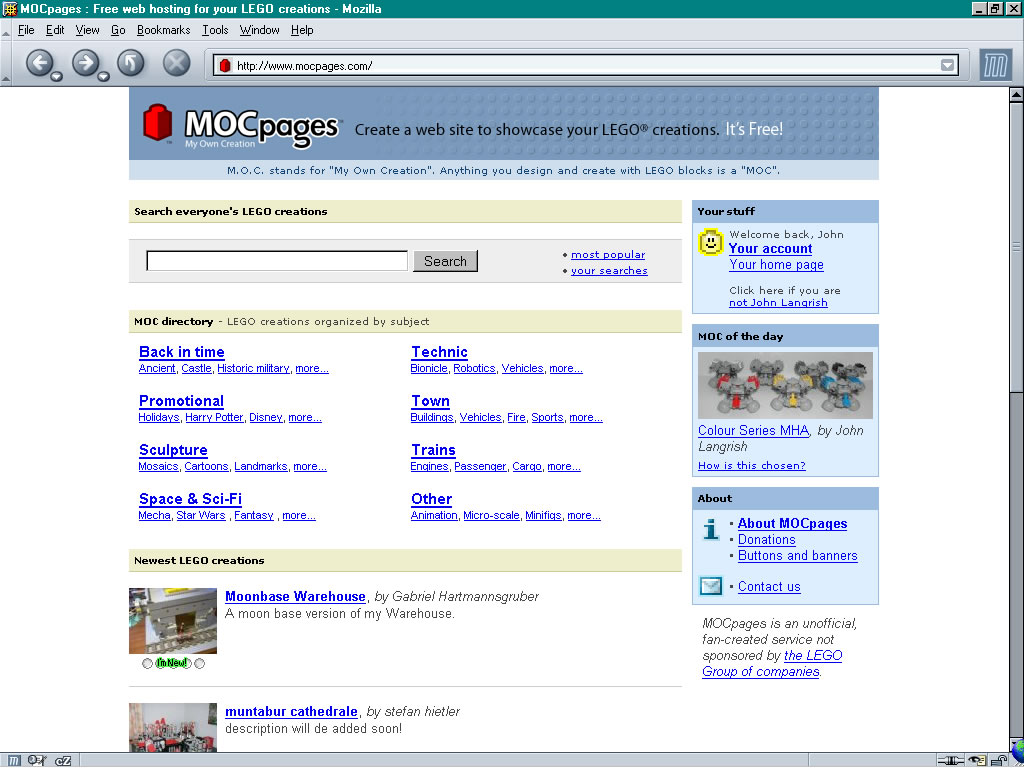This screenshot has height=768, width=1024.
Task: Click the red LEGO brick MOCpages logo
Action: tap(157, 122)
